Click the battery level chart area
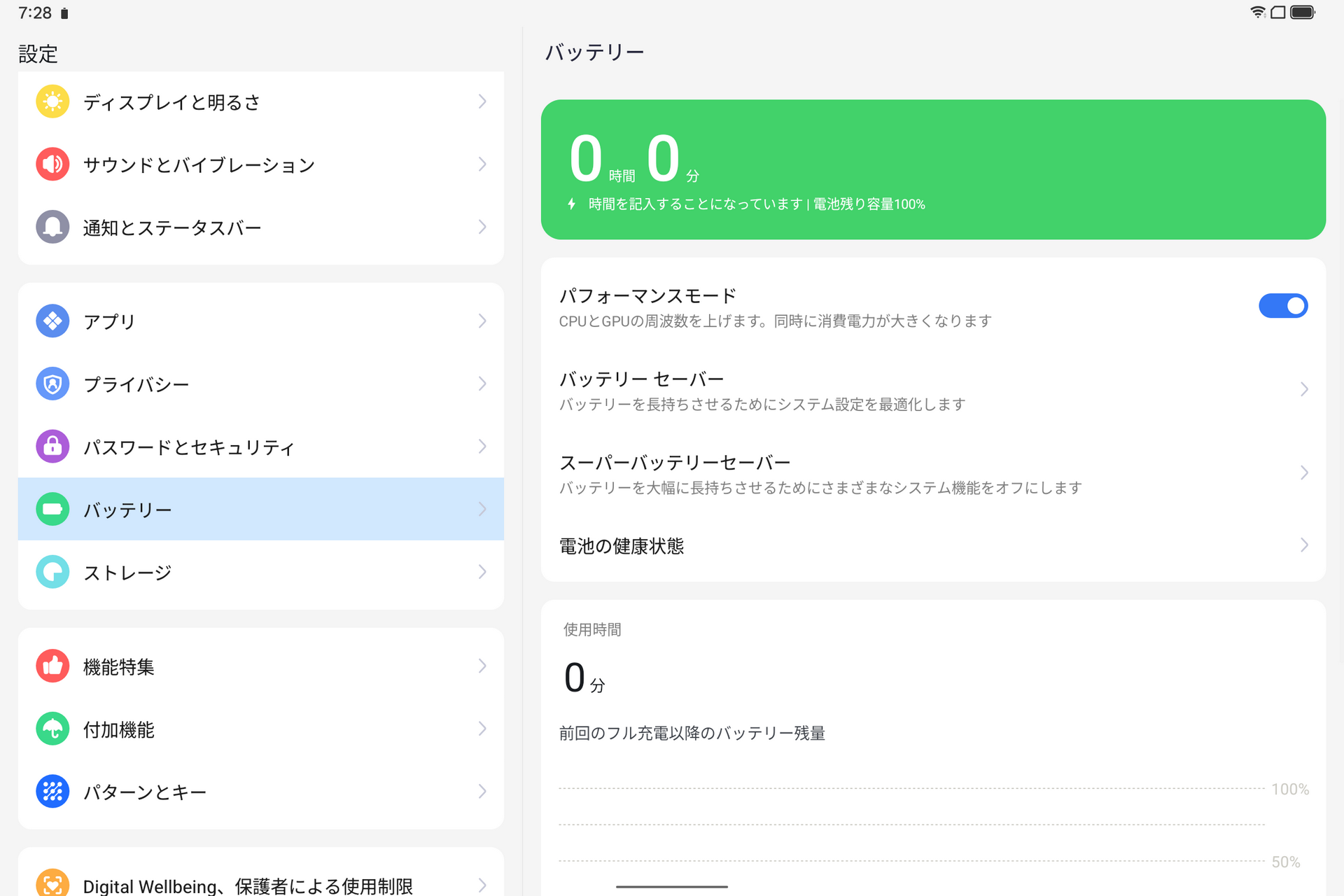The height and width of the screenshot is (896, 1344). [x=910, y=826]
